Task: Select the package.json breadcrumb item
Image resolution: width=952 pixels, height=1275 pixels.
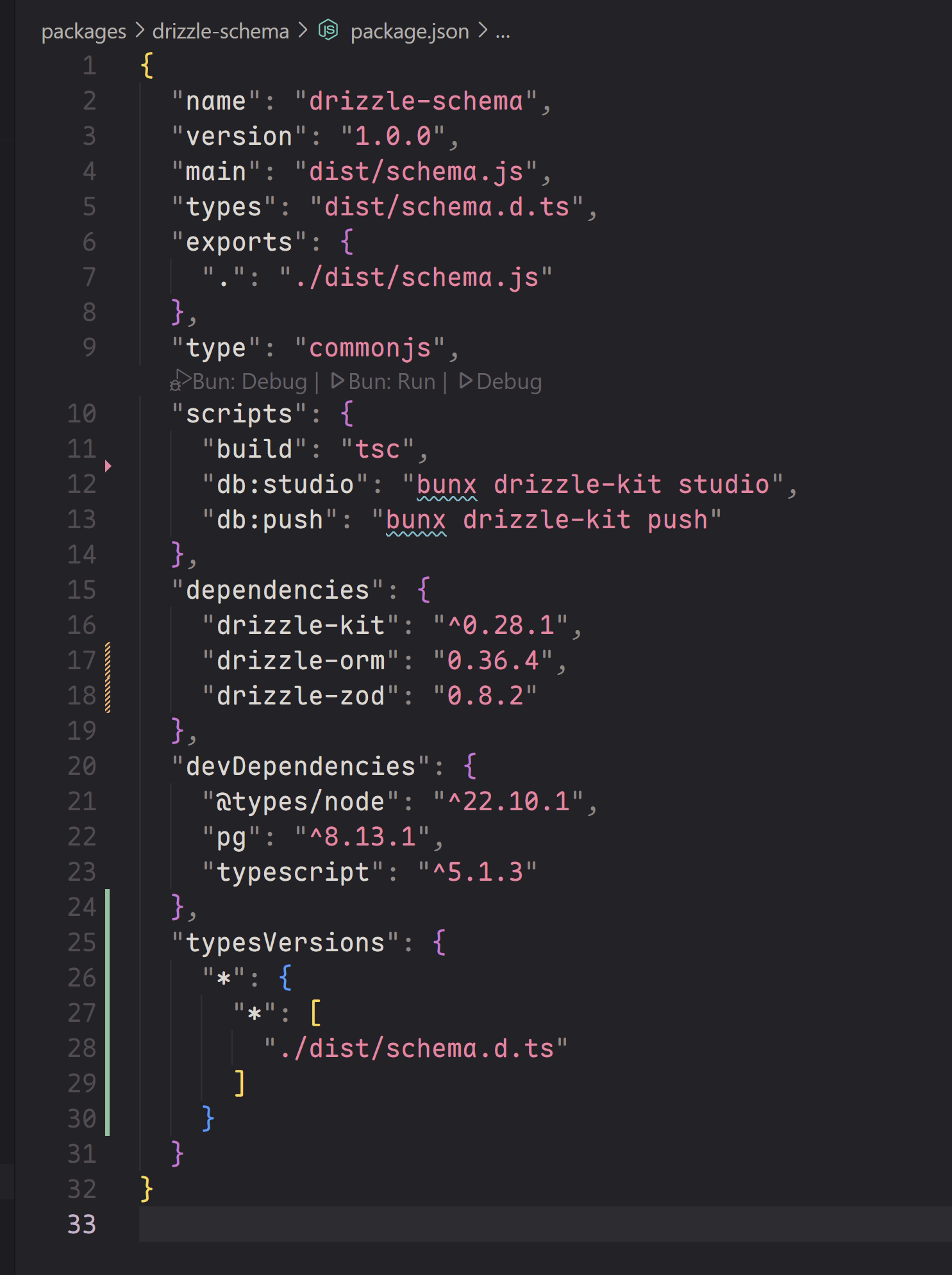Action: (x=410, y=31)
